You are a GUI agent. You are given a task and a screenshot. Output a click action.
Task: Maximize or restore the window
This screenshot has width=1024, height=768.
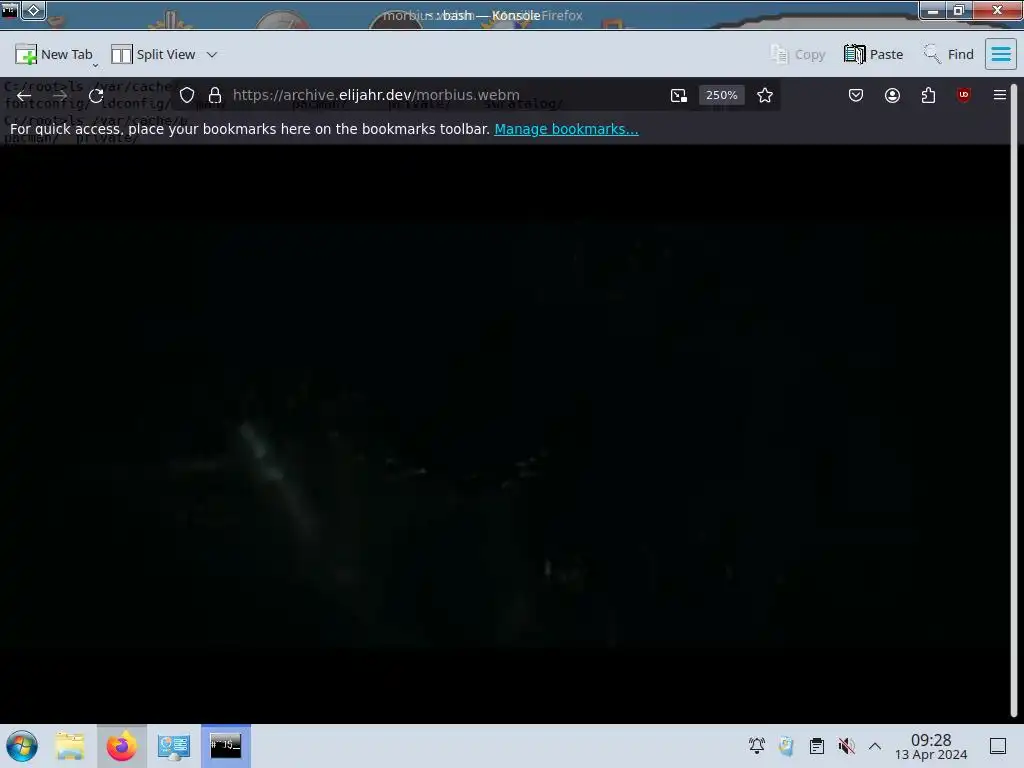(959, 10)
